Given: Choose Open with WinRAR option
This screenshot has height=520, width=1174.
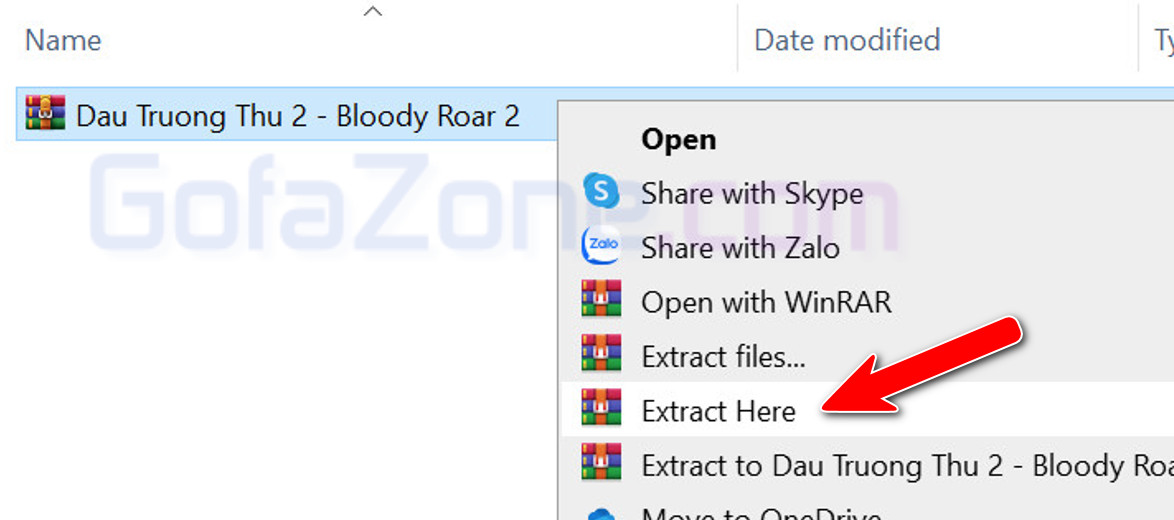Looking at the screenshot, I should (866, 302).
